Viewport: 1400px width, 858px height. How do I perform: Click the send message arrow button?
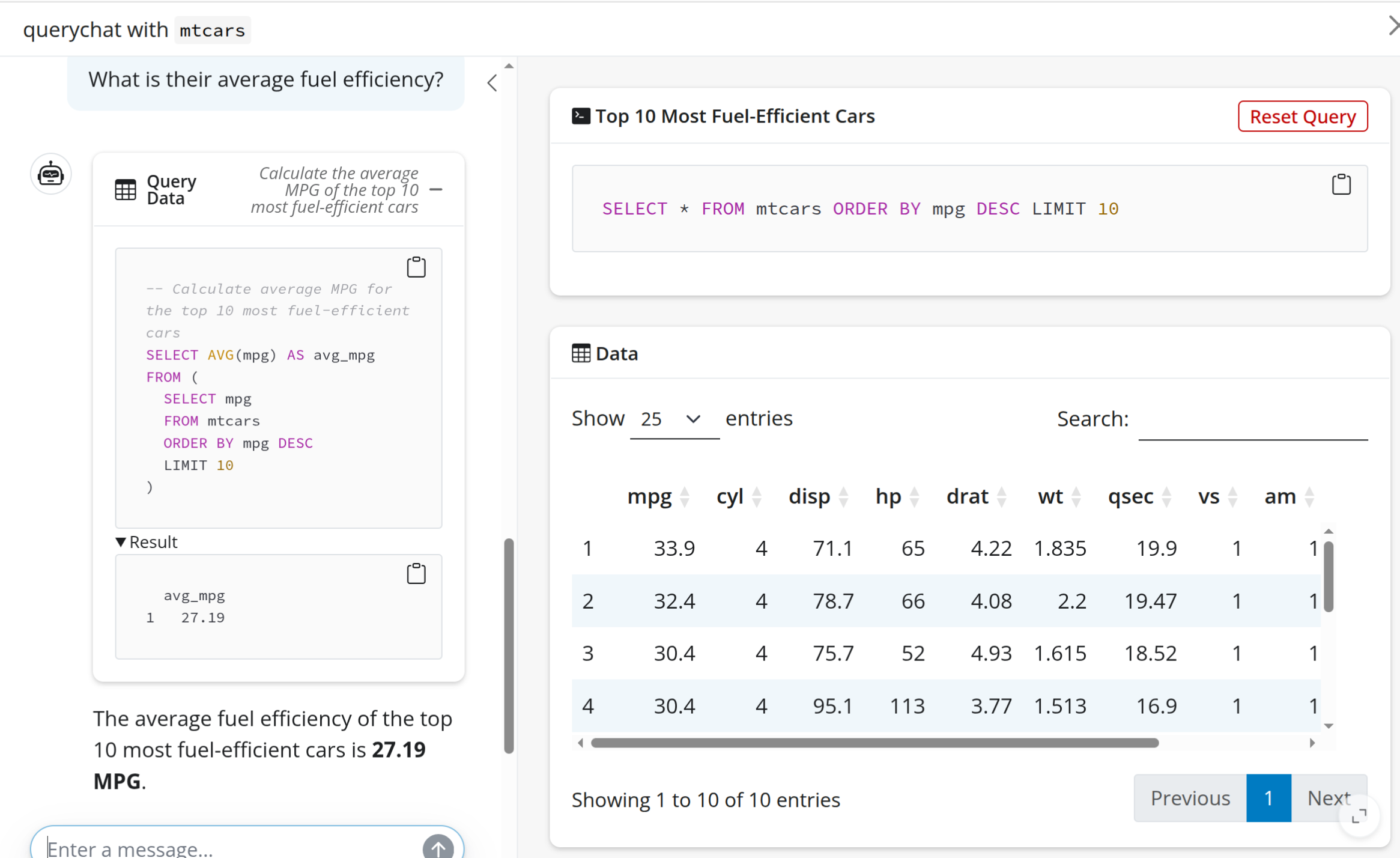coord(438,847)
